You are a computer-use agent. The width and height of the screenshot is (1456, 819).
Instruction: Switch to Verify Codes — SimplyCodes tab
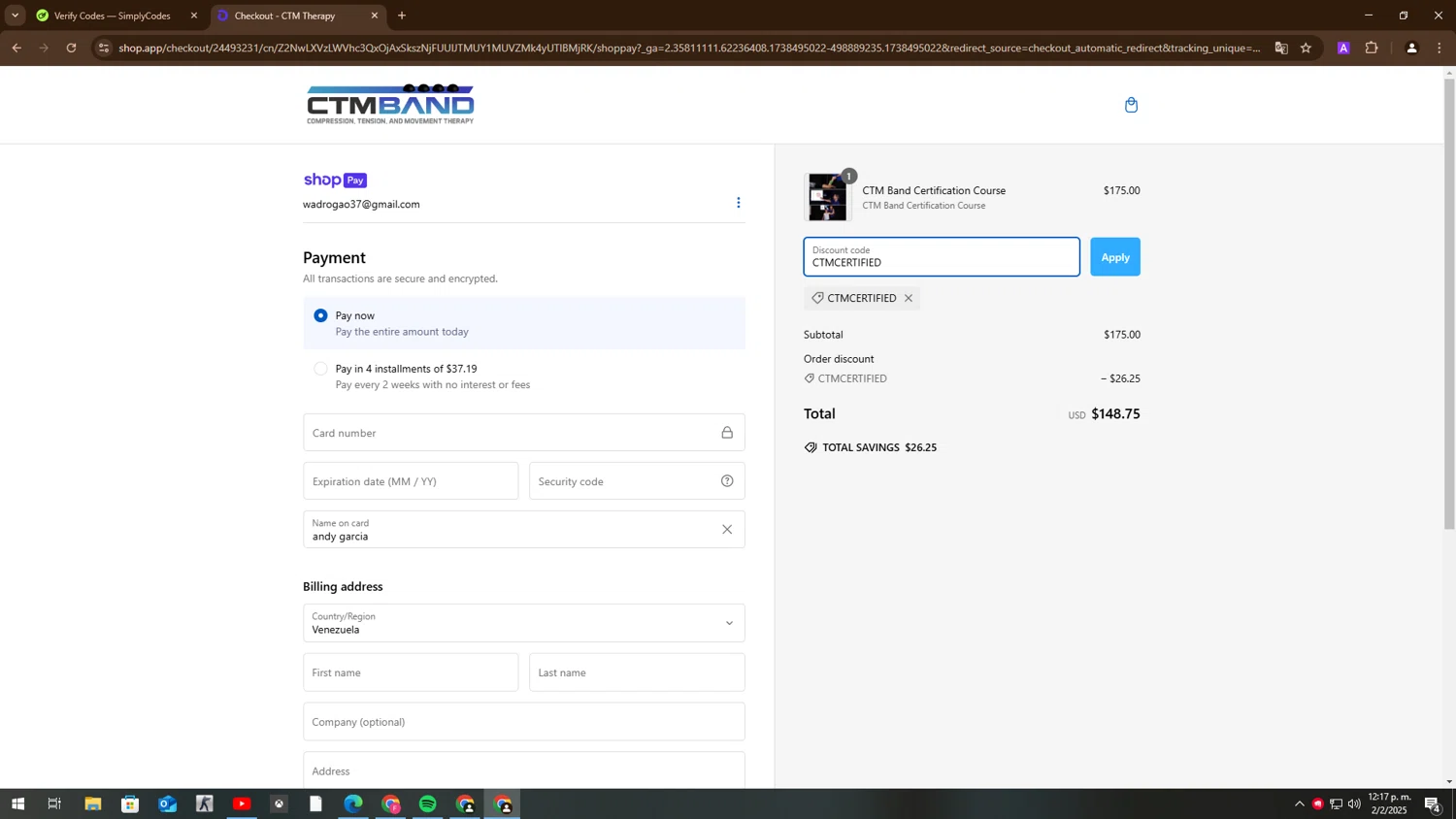115,16
